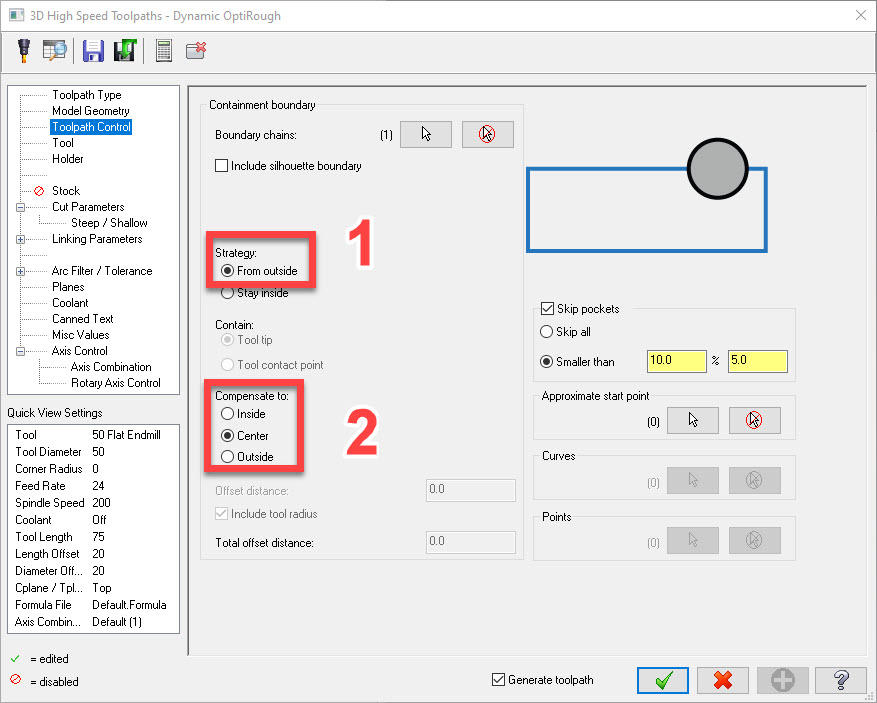Select the Stay inside strategy option
The height and width of the screenshot is (703, 877).
pyautogui.click(x=228, y=293)
